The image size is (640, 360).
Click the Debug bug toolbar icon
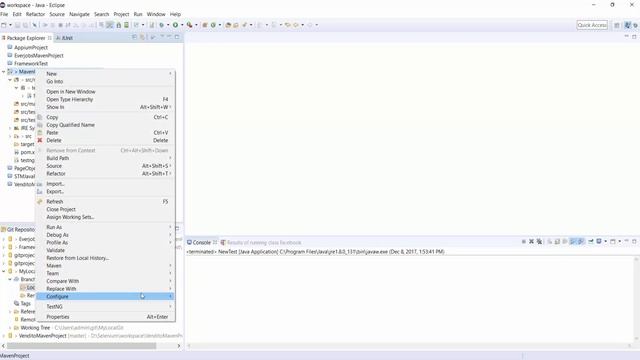162,25
